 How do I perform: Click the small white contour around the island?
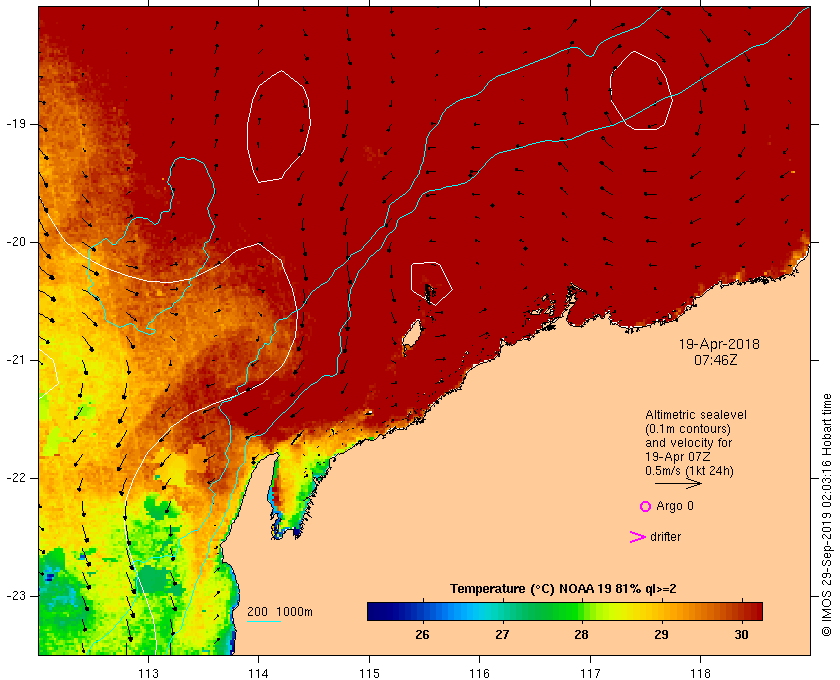tap(431, 283)
